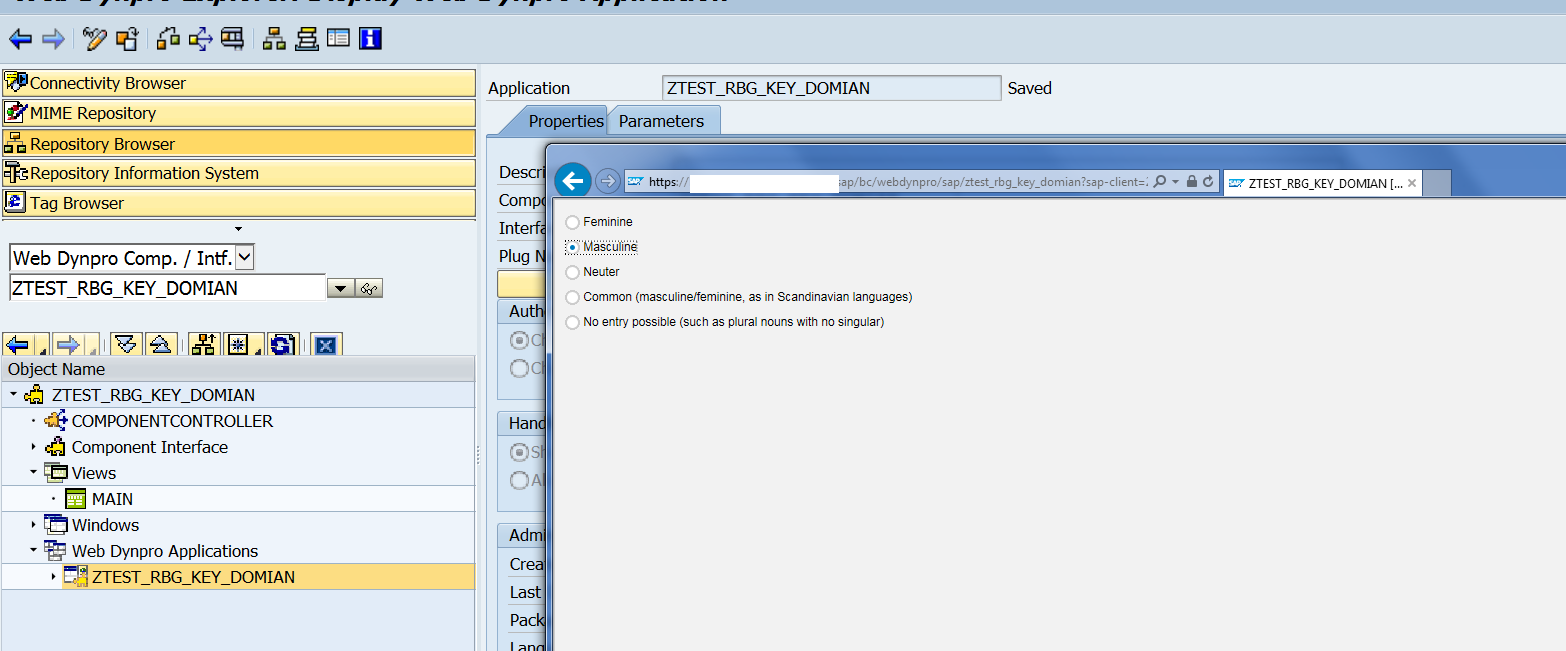This screenshot has width=1566, height=651.
Task: Click the blue information 'i' icon
Action: pos(371,39)
